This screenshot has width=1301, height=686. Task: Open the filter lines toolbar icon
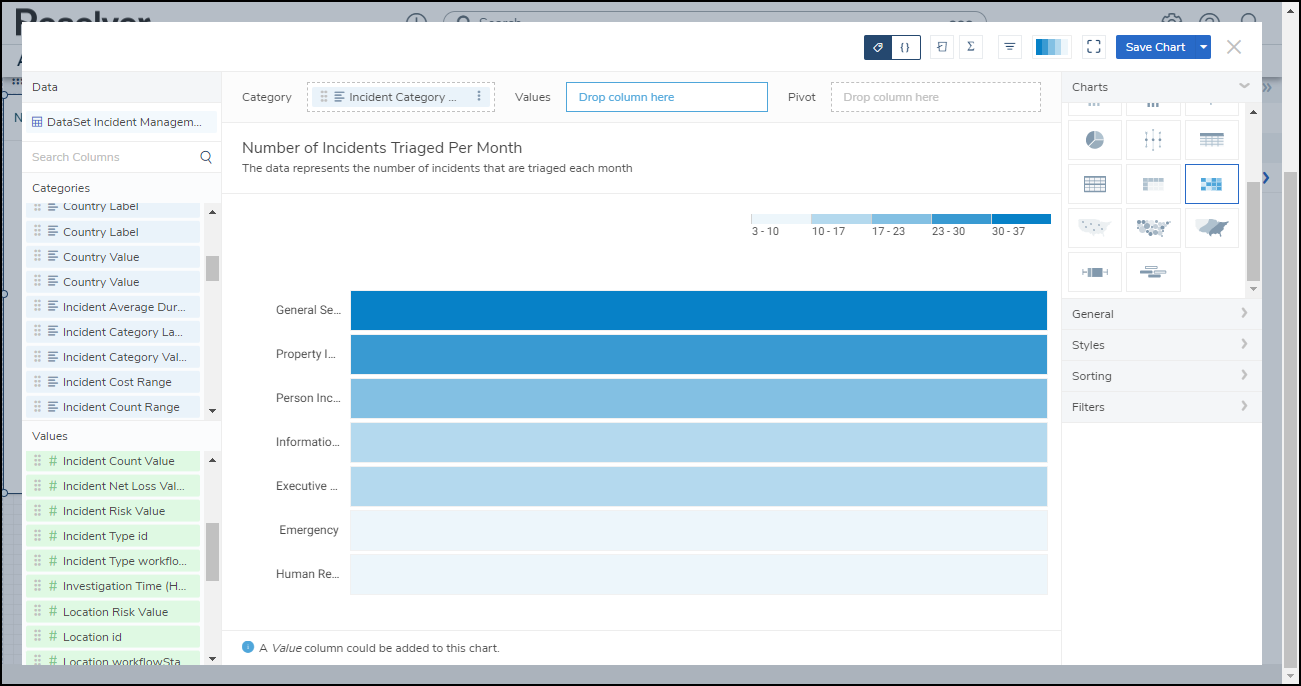pyautogui.click(x=1010, y=47)
